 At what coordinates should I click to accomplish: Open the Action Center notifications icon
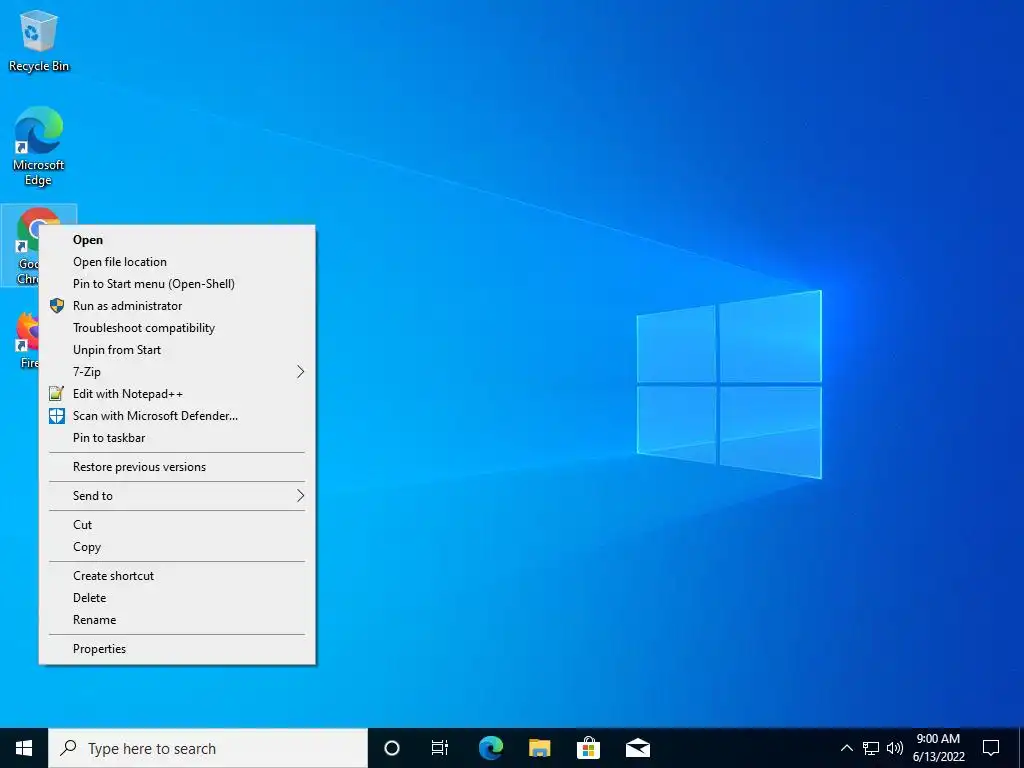tap(991, 748)
